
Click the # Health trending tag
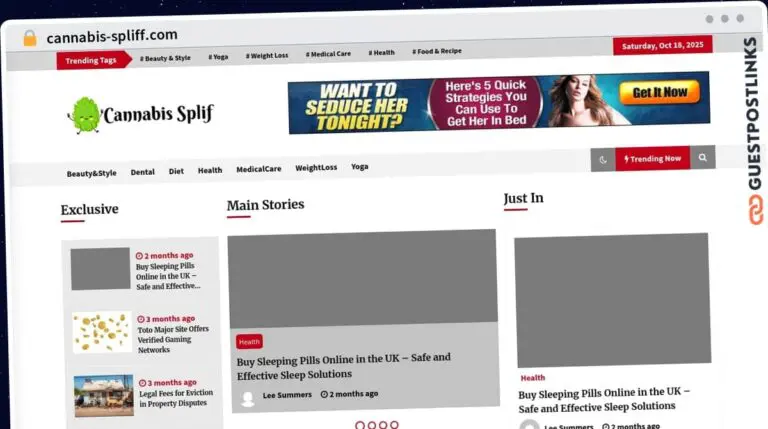(382, 52)
